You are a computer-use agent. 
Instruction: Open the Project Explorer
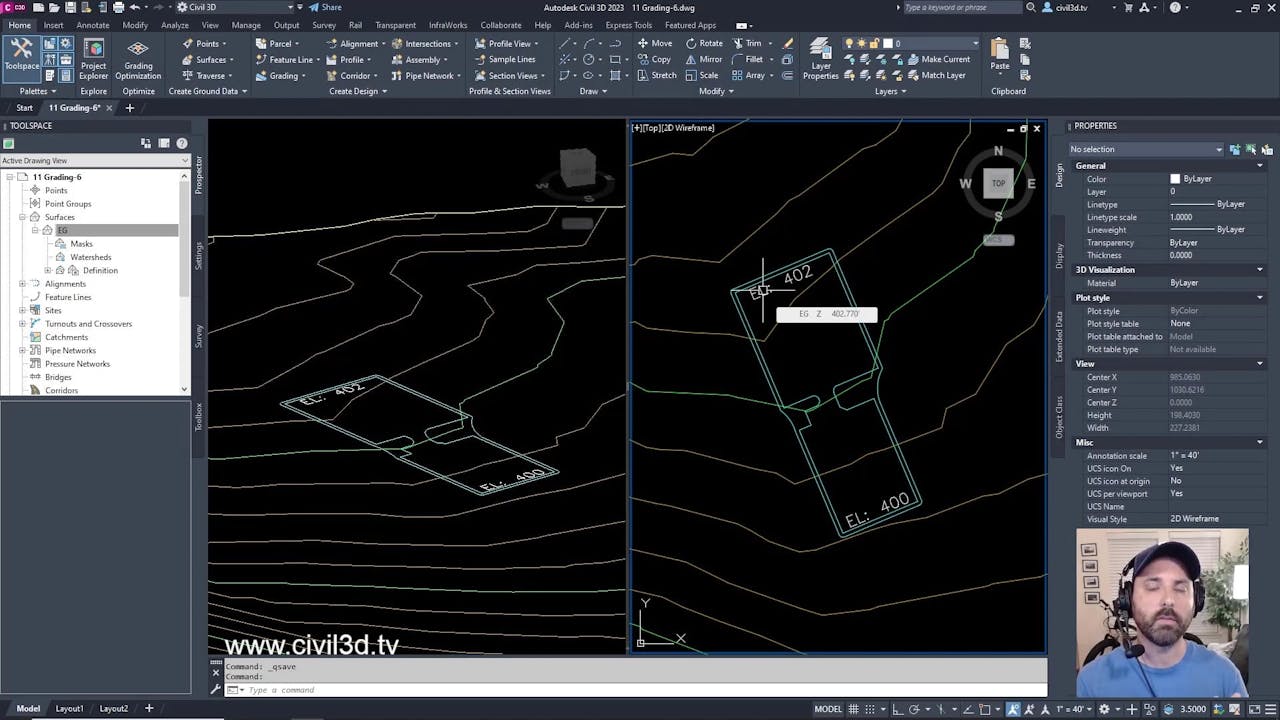(93, 60)
